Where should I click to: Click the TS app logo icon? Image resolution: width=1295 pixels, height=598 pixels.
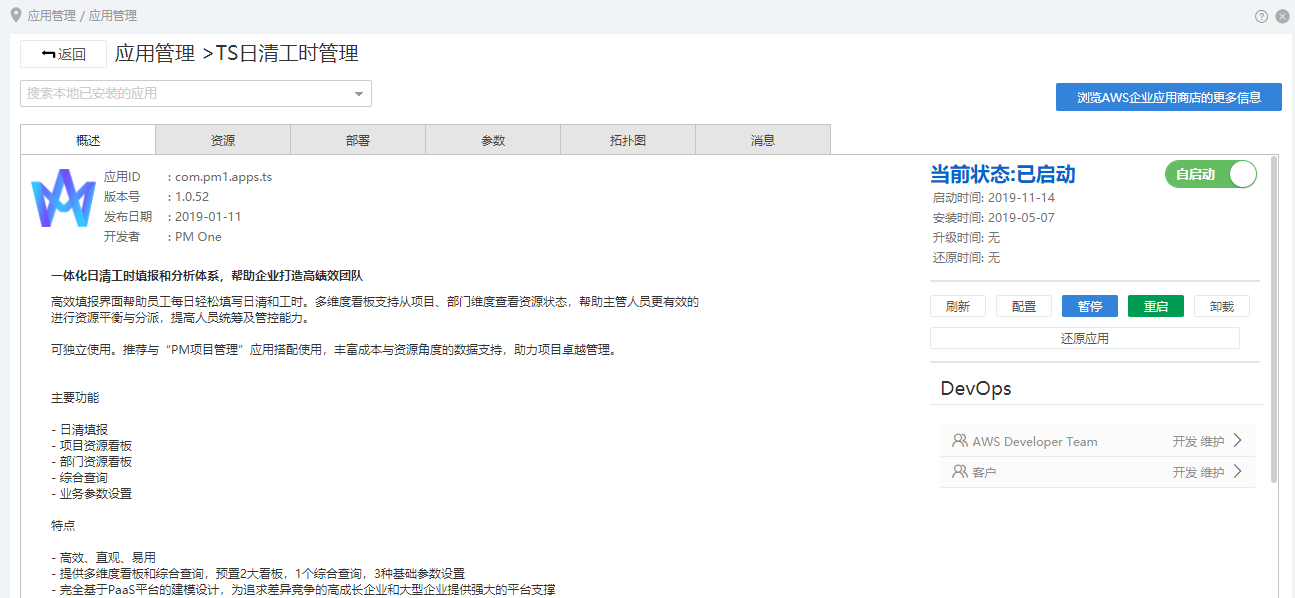[x=63, y=198]
